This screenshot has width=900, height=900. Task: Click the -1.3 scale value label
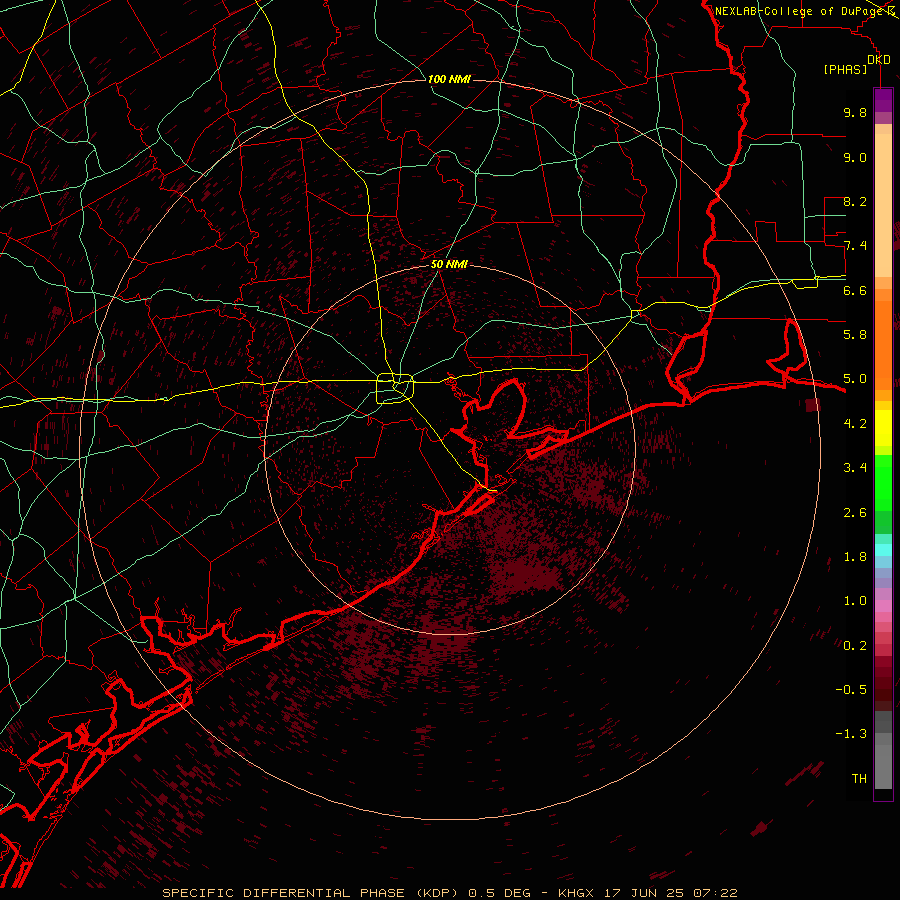point(851,734)
